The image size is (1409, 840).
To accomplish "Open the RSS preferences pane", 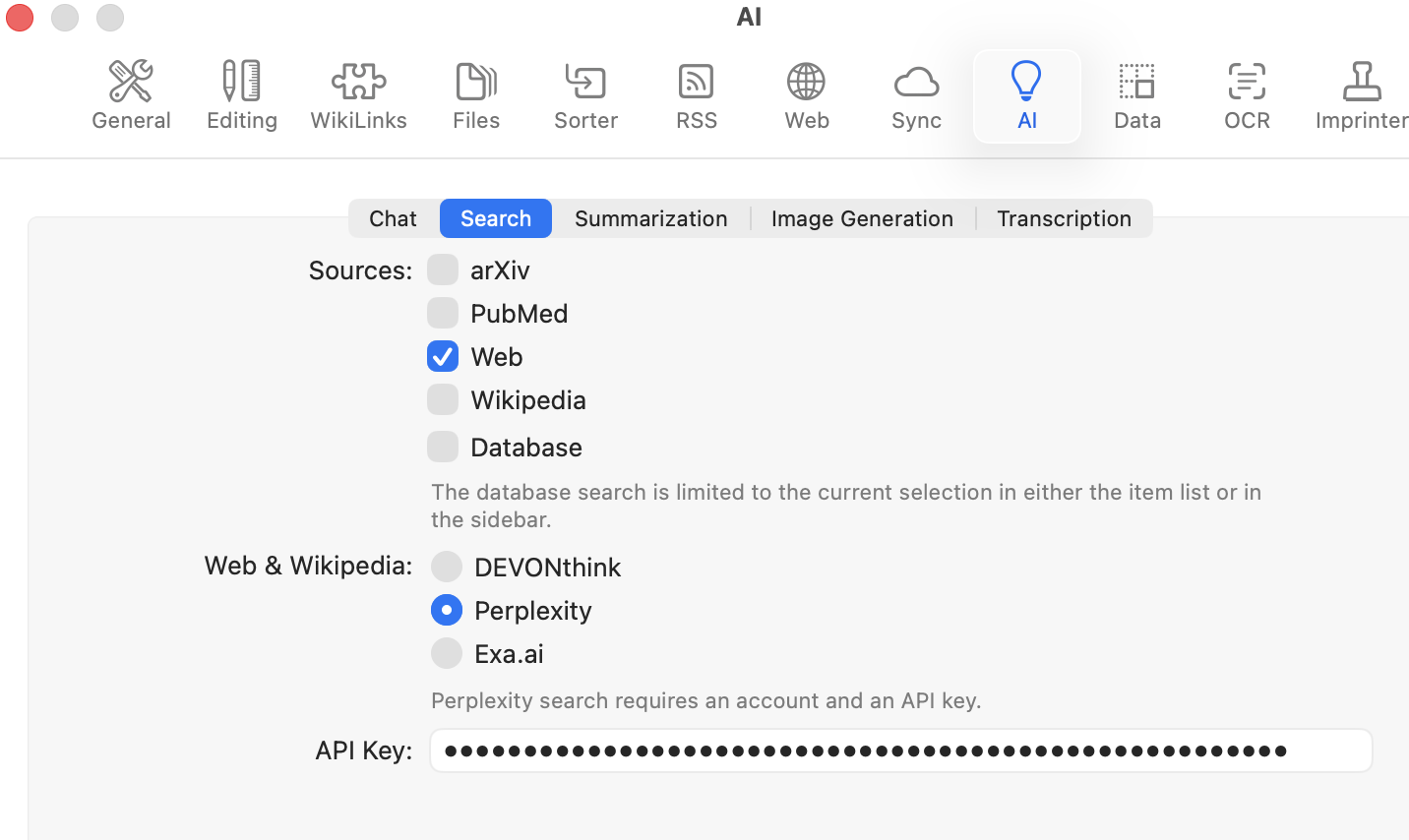I will (x=696, y=96).
